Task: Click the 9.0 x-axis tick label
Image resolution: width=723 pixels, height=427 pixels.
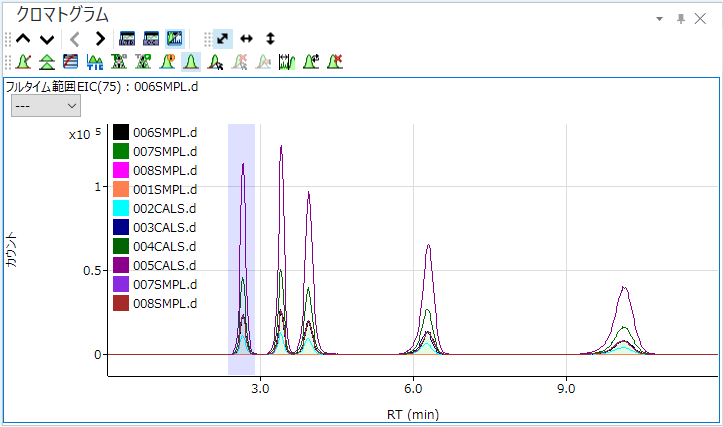Action: point(566,389)
